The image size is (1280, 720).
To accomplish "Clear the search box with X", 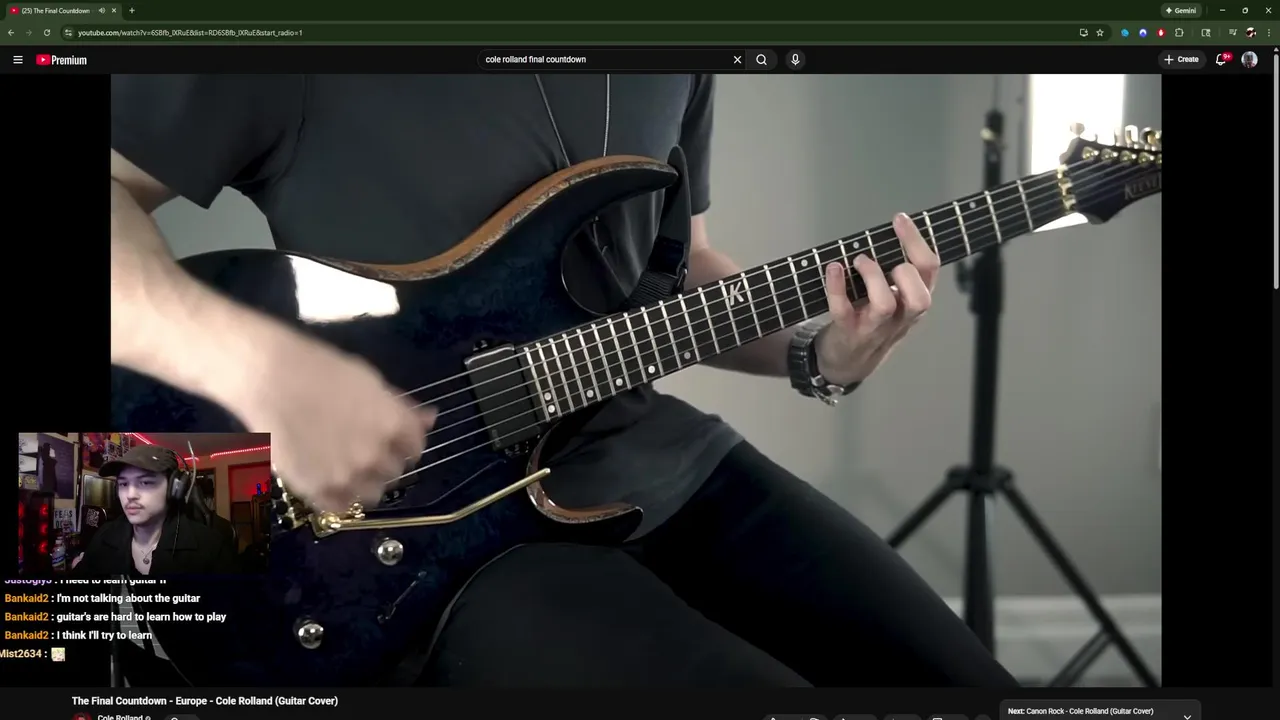I will 737,60.
